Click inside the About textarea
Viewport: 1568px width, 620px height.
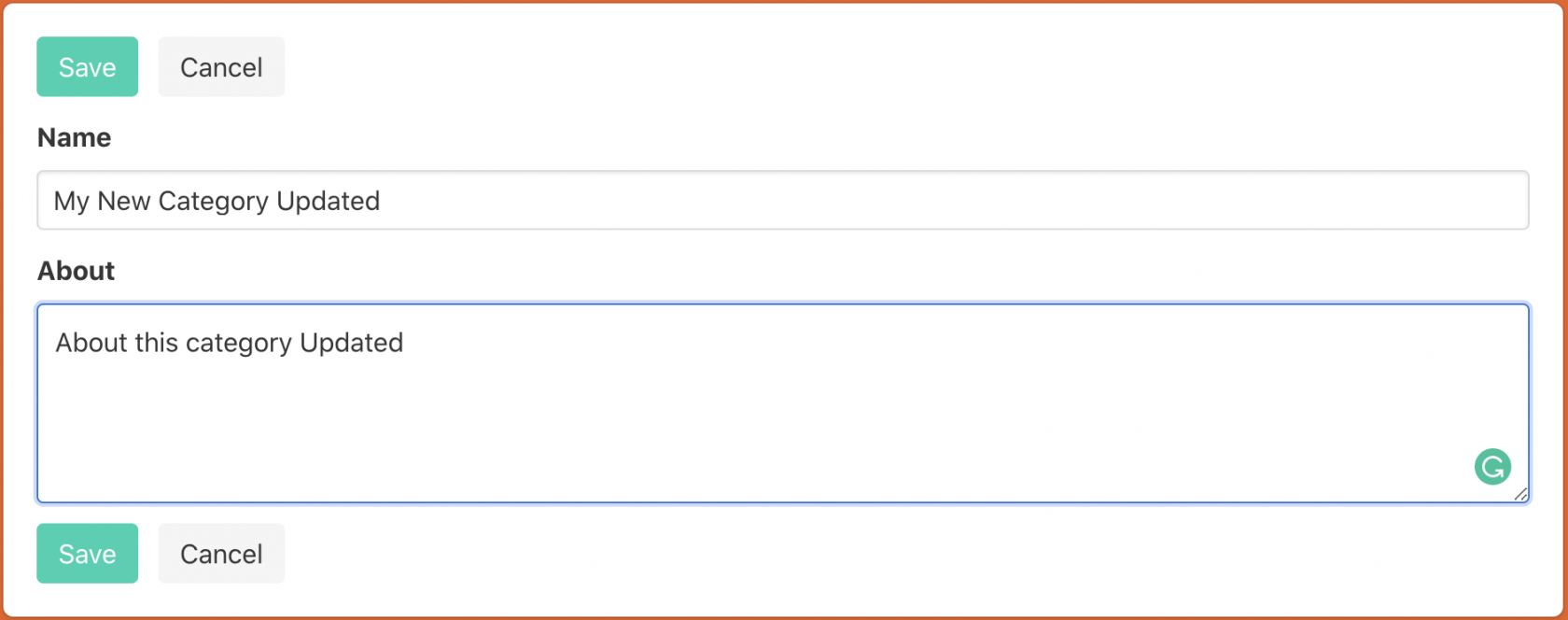tap(782, 403)
